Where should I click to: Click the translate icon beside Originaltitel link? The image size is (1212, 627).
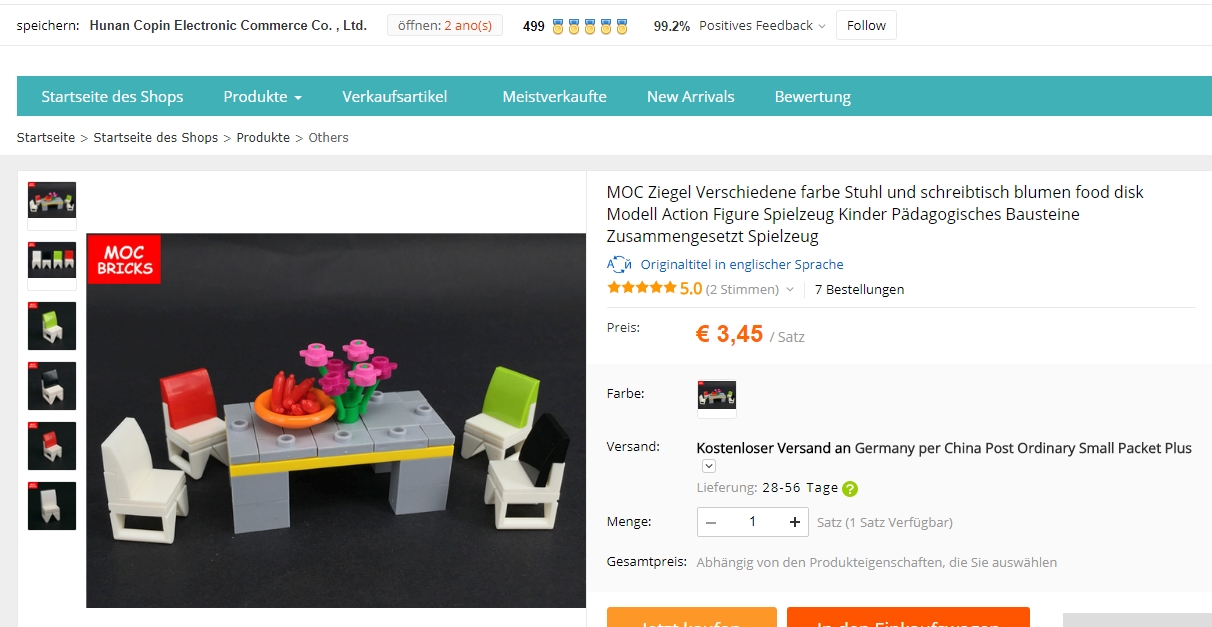619,265
